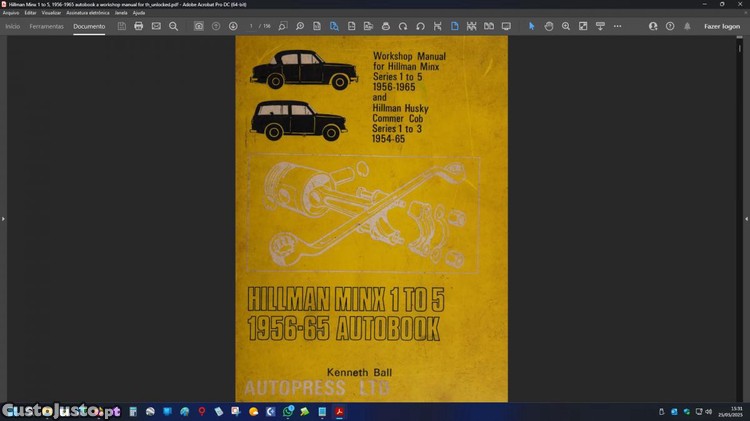The image size is (750, 421).
Task: Click the notifications bell icon
Action: click(687, 26)
